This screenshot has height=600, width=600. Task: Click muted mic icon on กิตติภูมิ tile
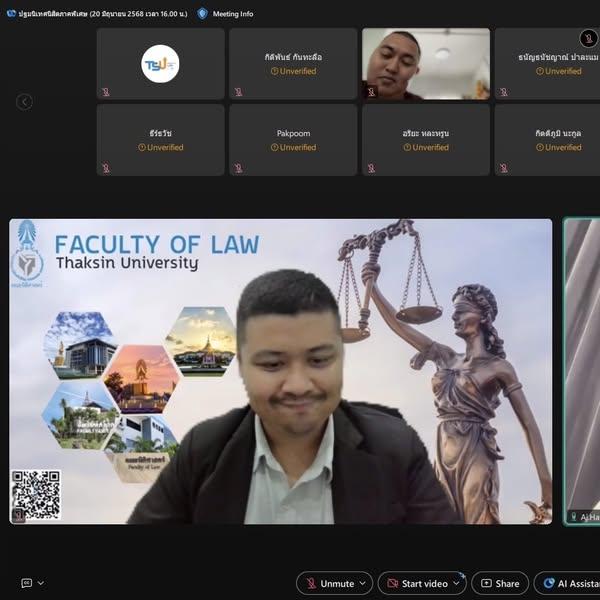point(504,168)
